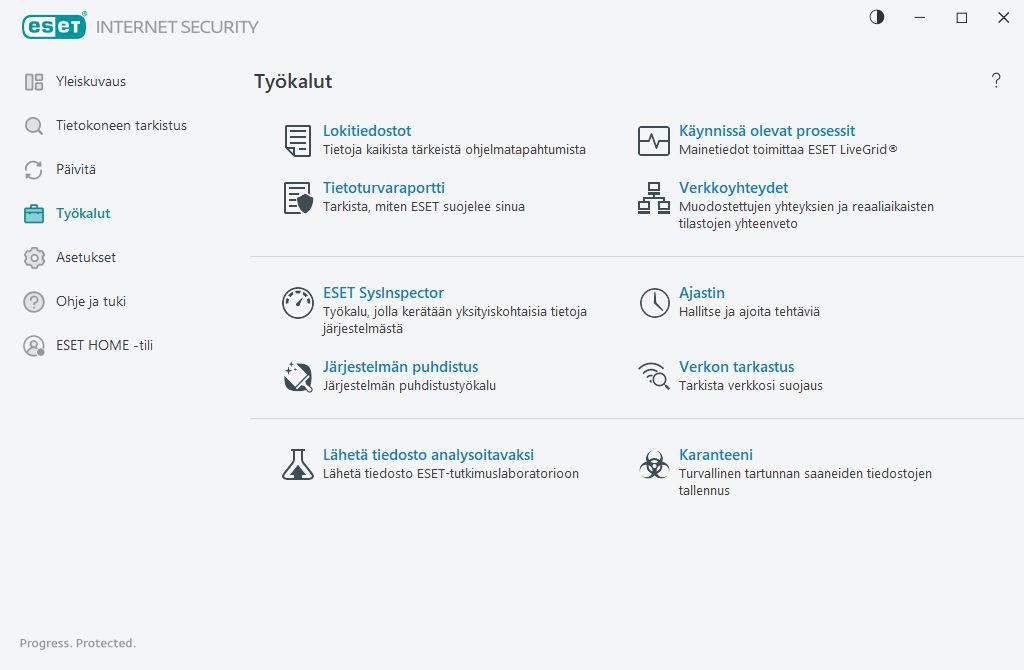Open Asetukset from the sidebar
The width and height of the screenshot is (1024, 670).
pyautogui.click(x=86, y=258)
